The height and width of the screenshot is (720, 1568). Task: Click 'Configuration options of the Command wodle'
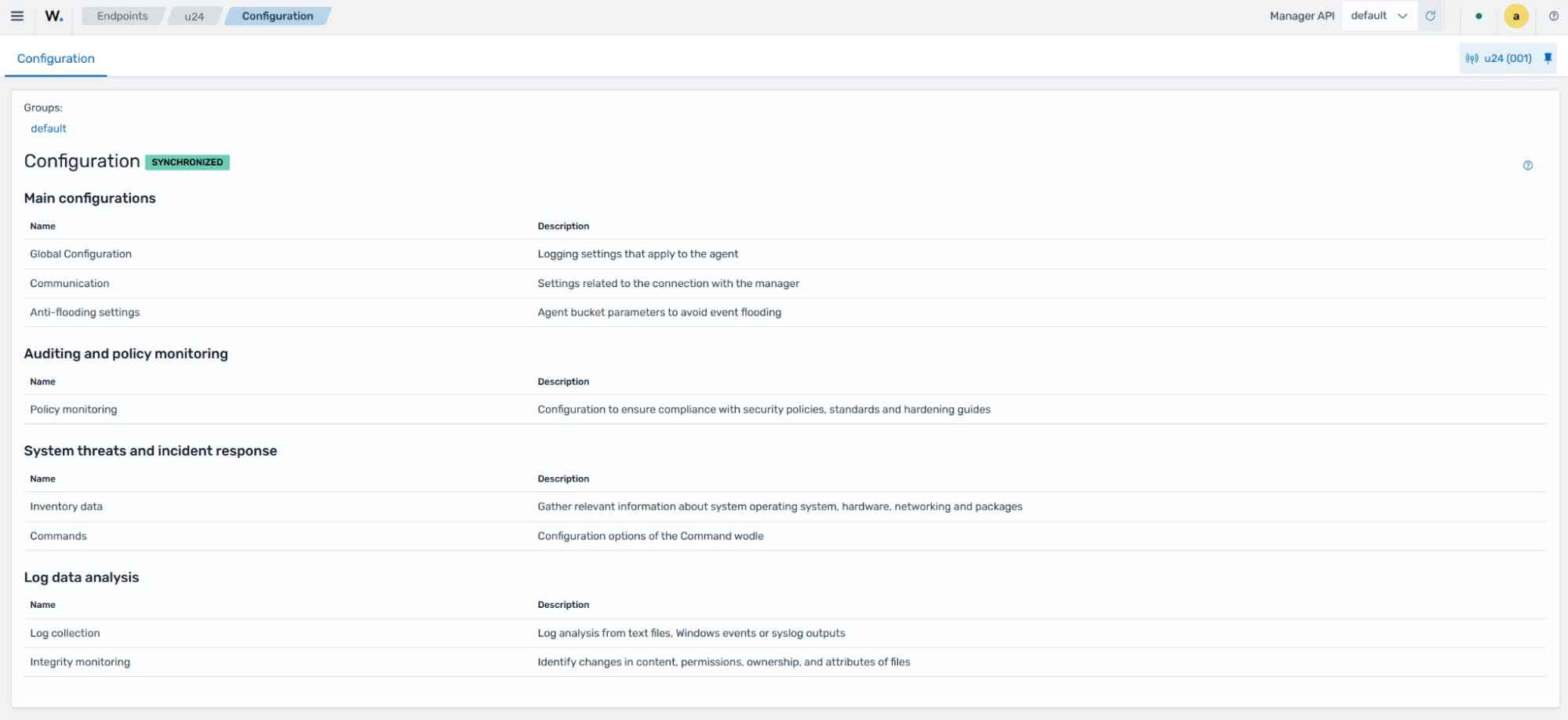coord(650,536)
